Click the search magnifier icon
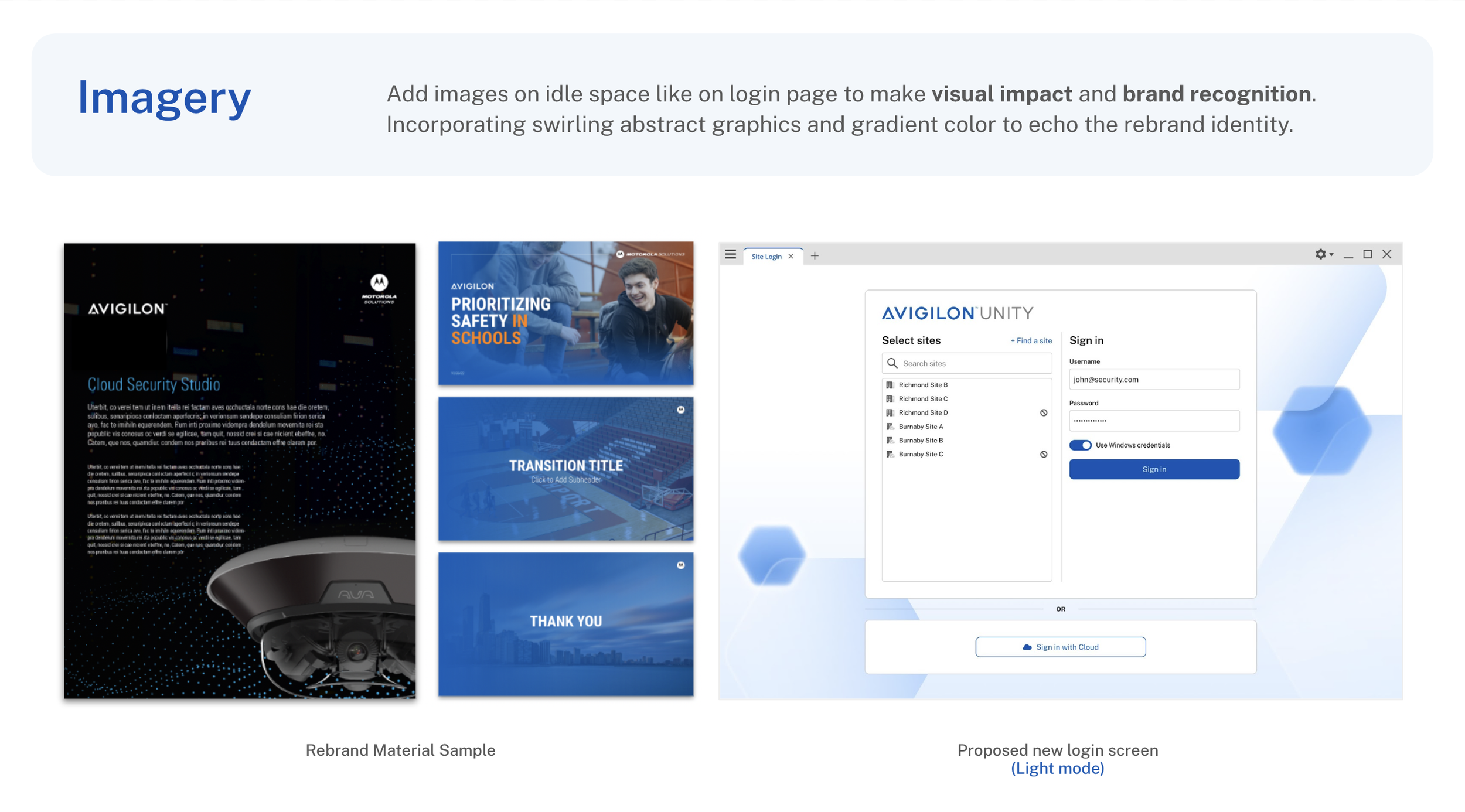This screenshot has width=1465, height=812. pos(892,363)
